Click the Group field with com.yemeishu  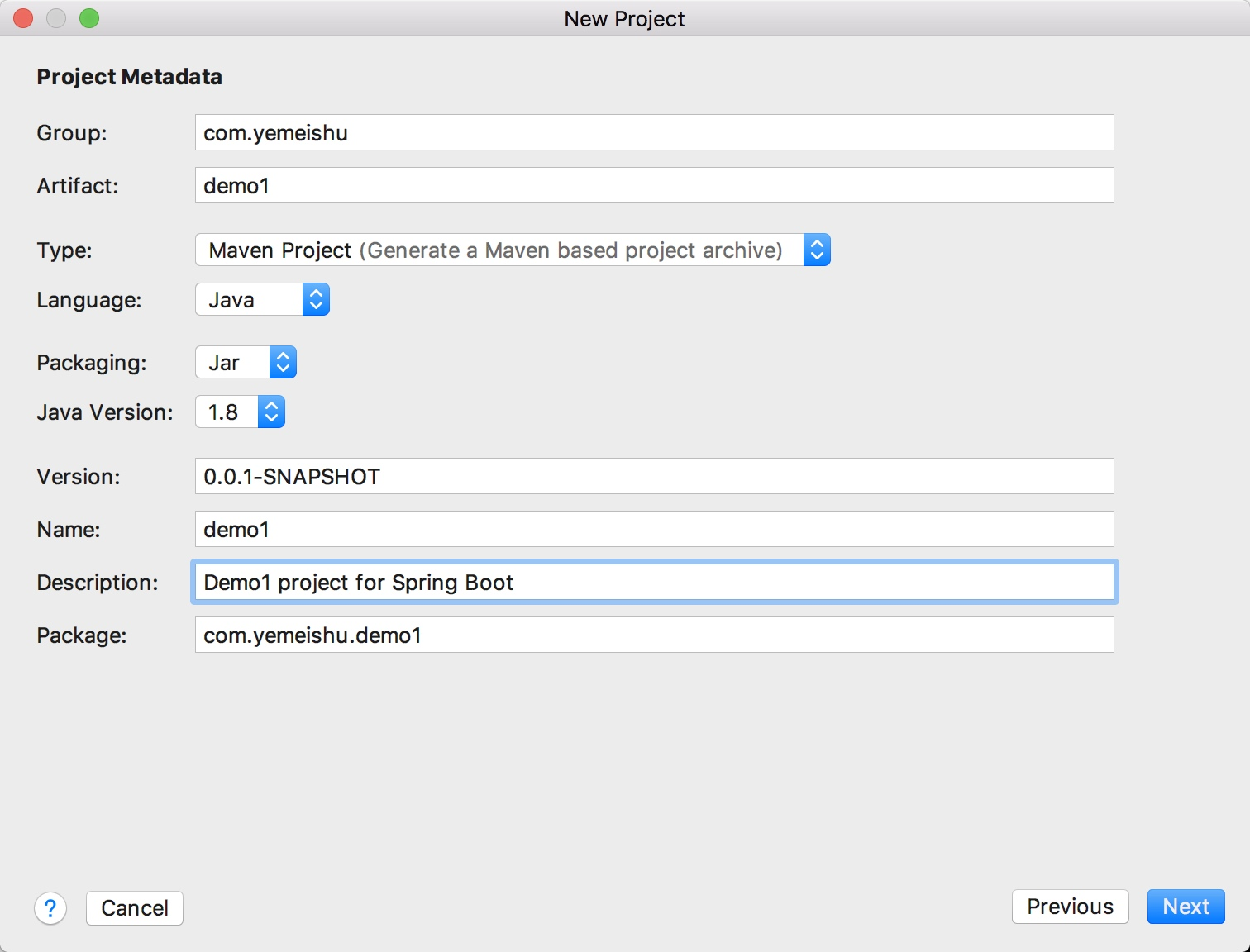654,132
